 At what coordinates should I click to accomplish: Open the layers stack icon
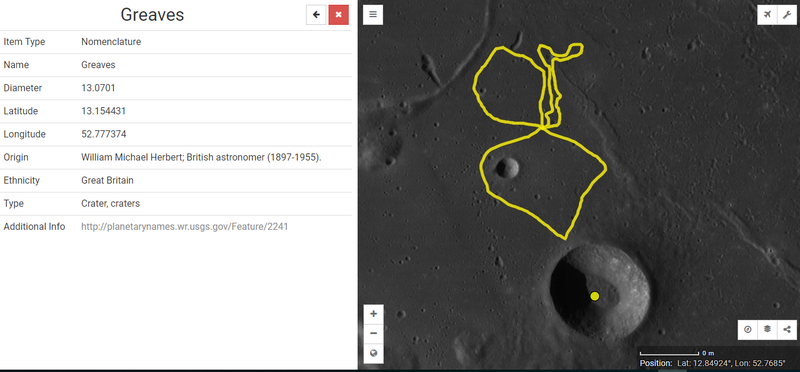click(767, 330)
